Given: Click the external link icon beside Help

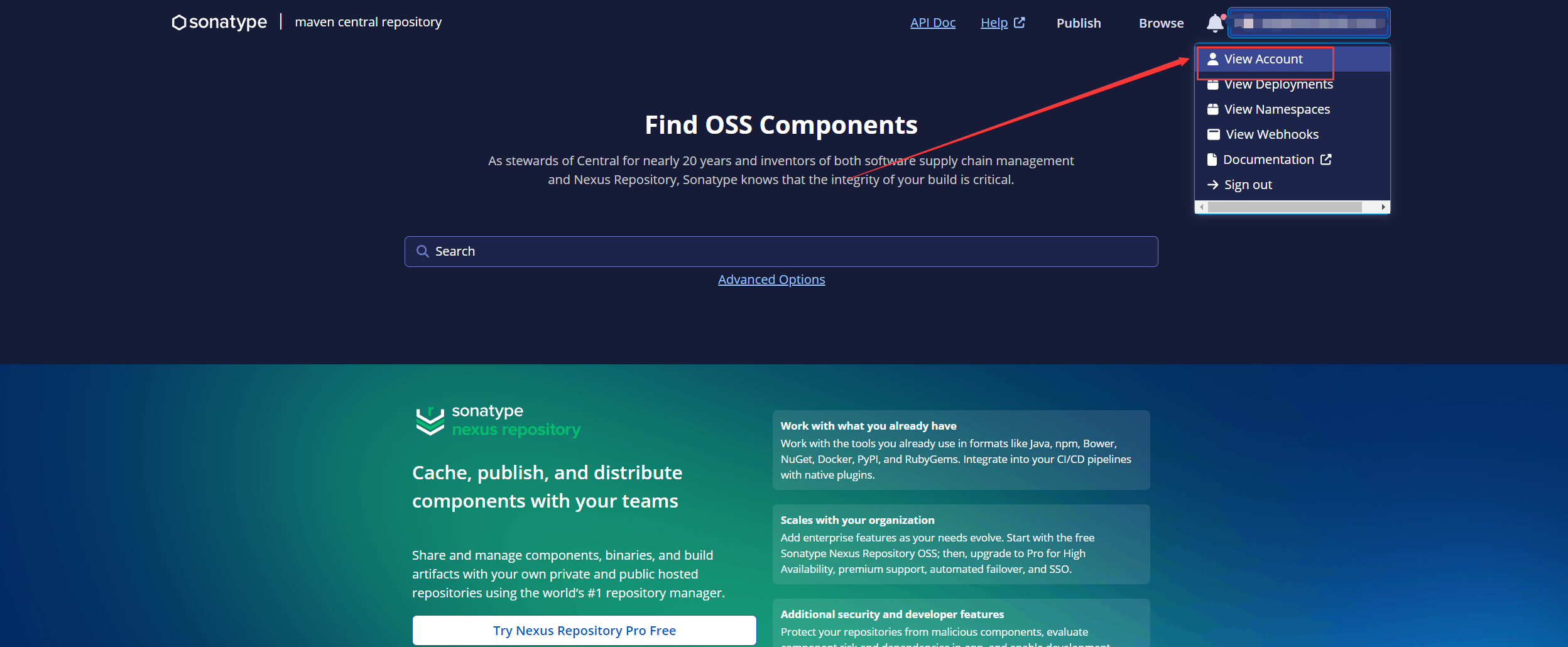Looking at the screenshot, I should [1020, 23].
